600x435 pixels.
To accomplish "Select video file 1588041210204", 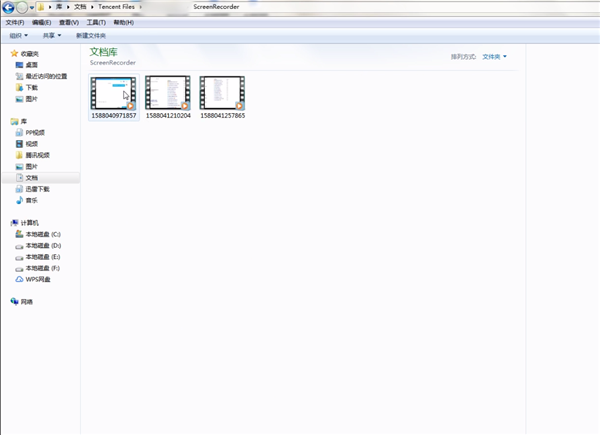I will [x=168, y=98].
